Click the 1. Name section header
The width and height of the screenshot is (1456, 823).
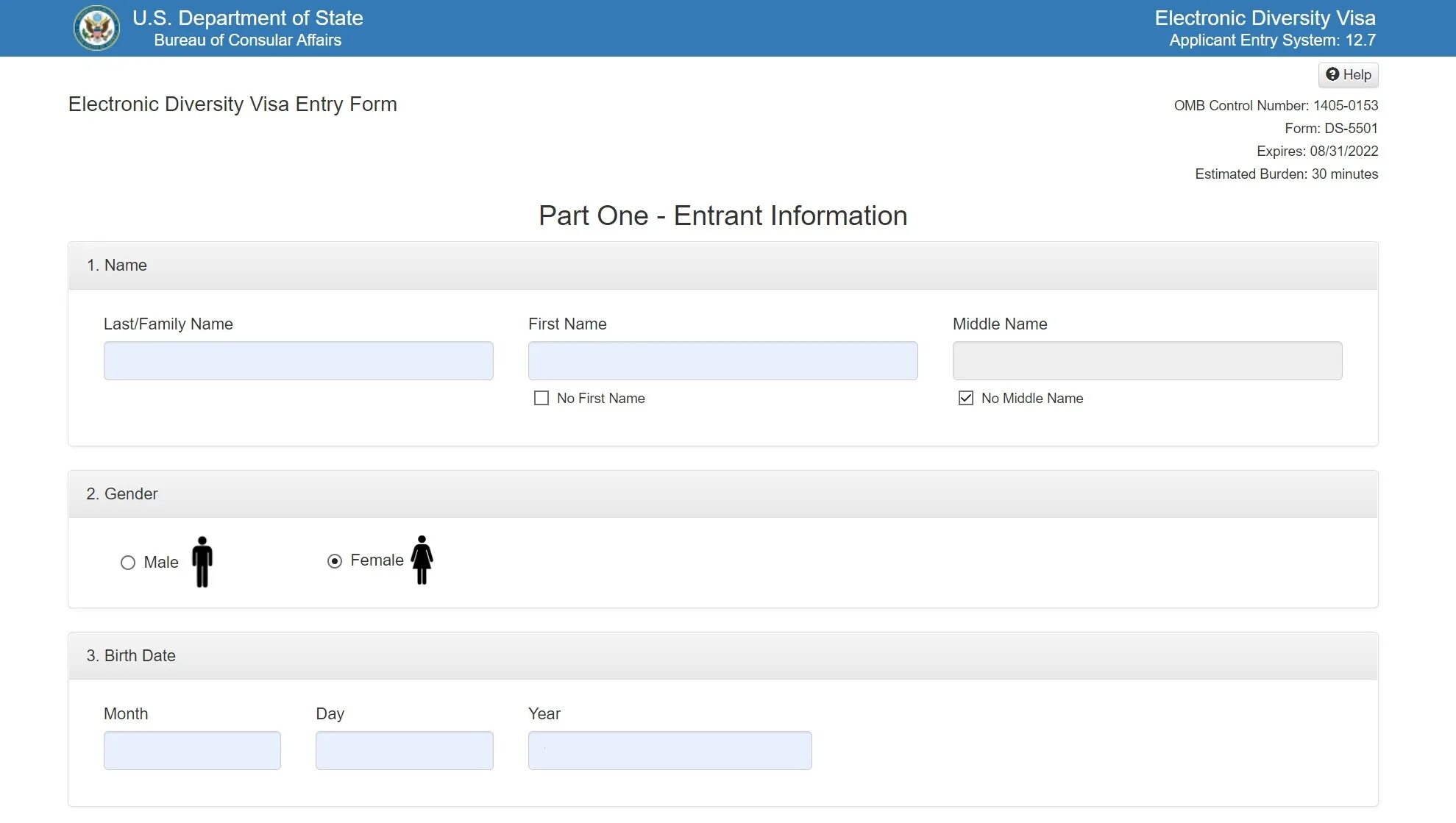(x=117, y=266)
